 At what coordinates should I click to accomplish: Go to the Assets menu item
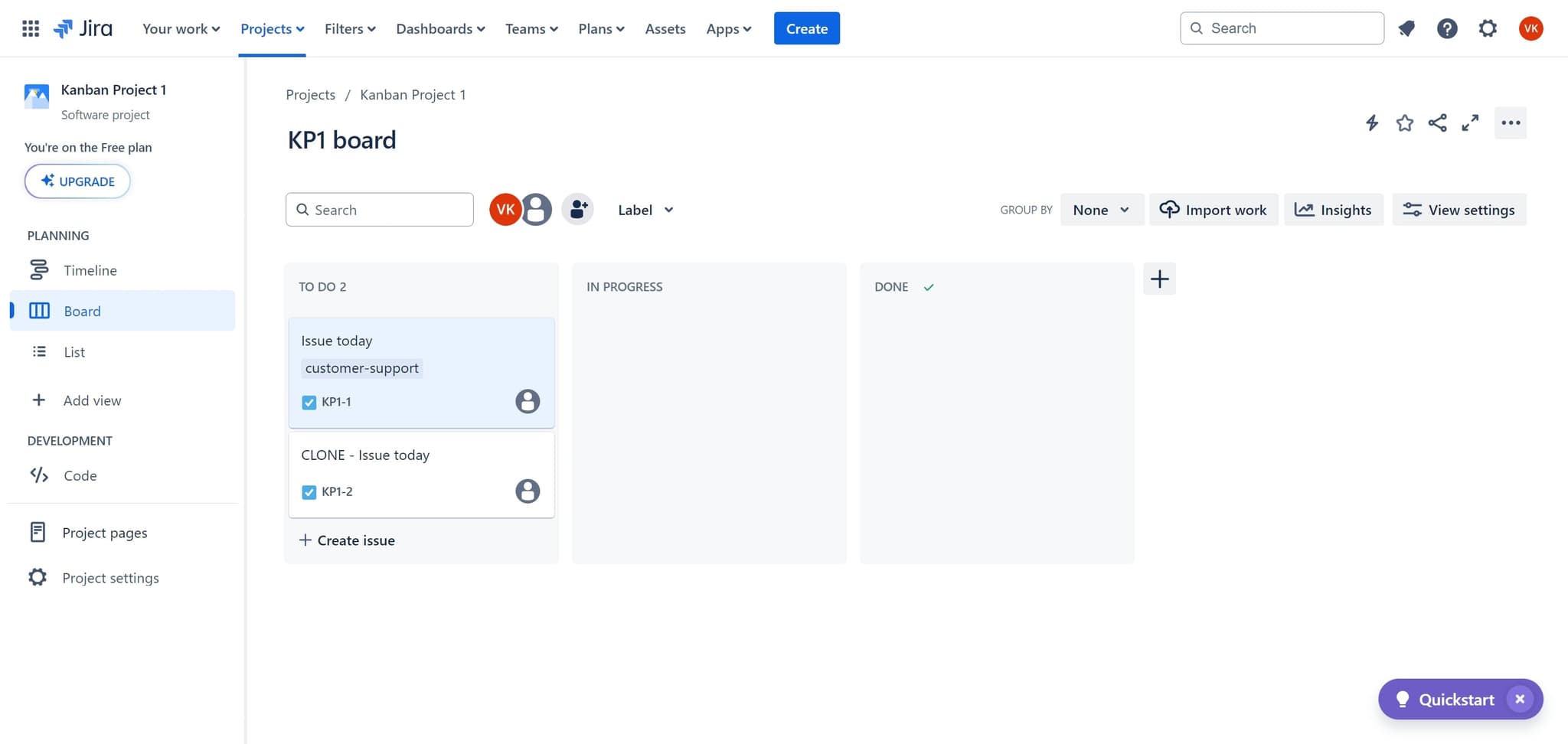coord(665,28)
